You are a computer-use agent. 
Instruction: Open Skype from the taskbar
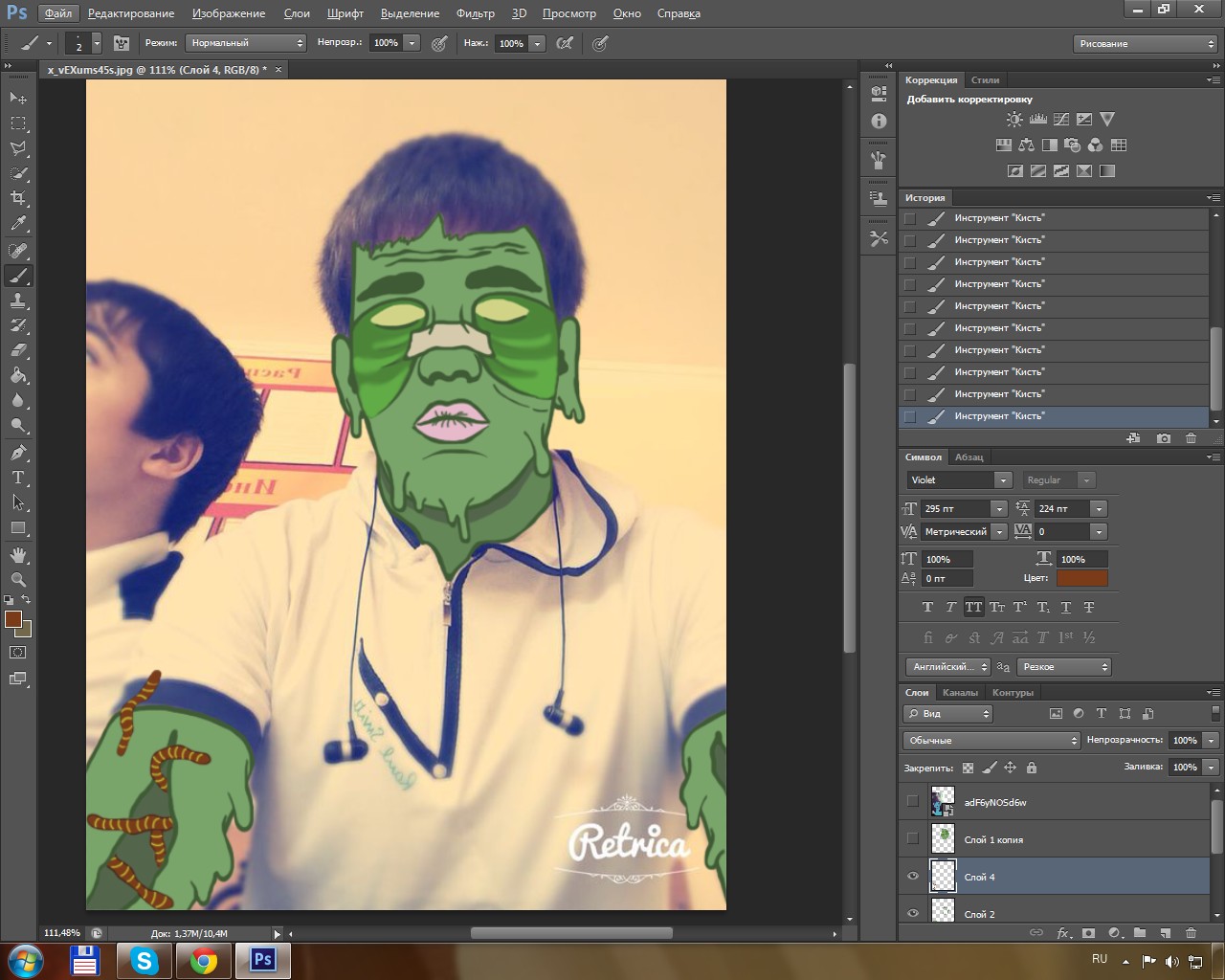pyautogui.click(x=145, y=960)
